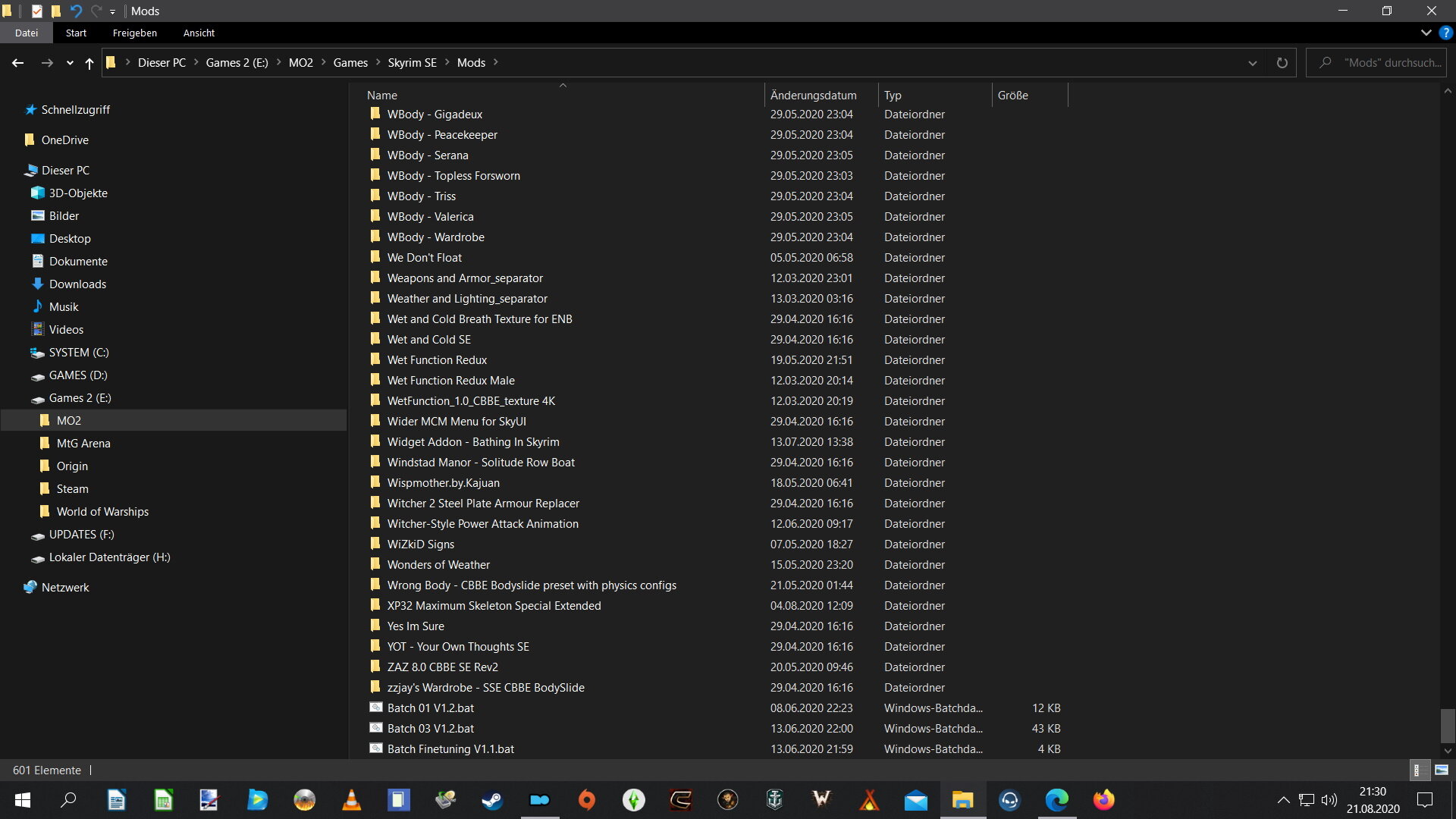Refresh the Mods folder view
The height and width of the screenshot is (819, 1456).
[x=1282, y=63]
